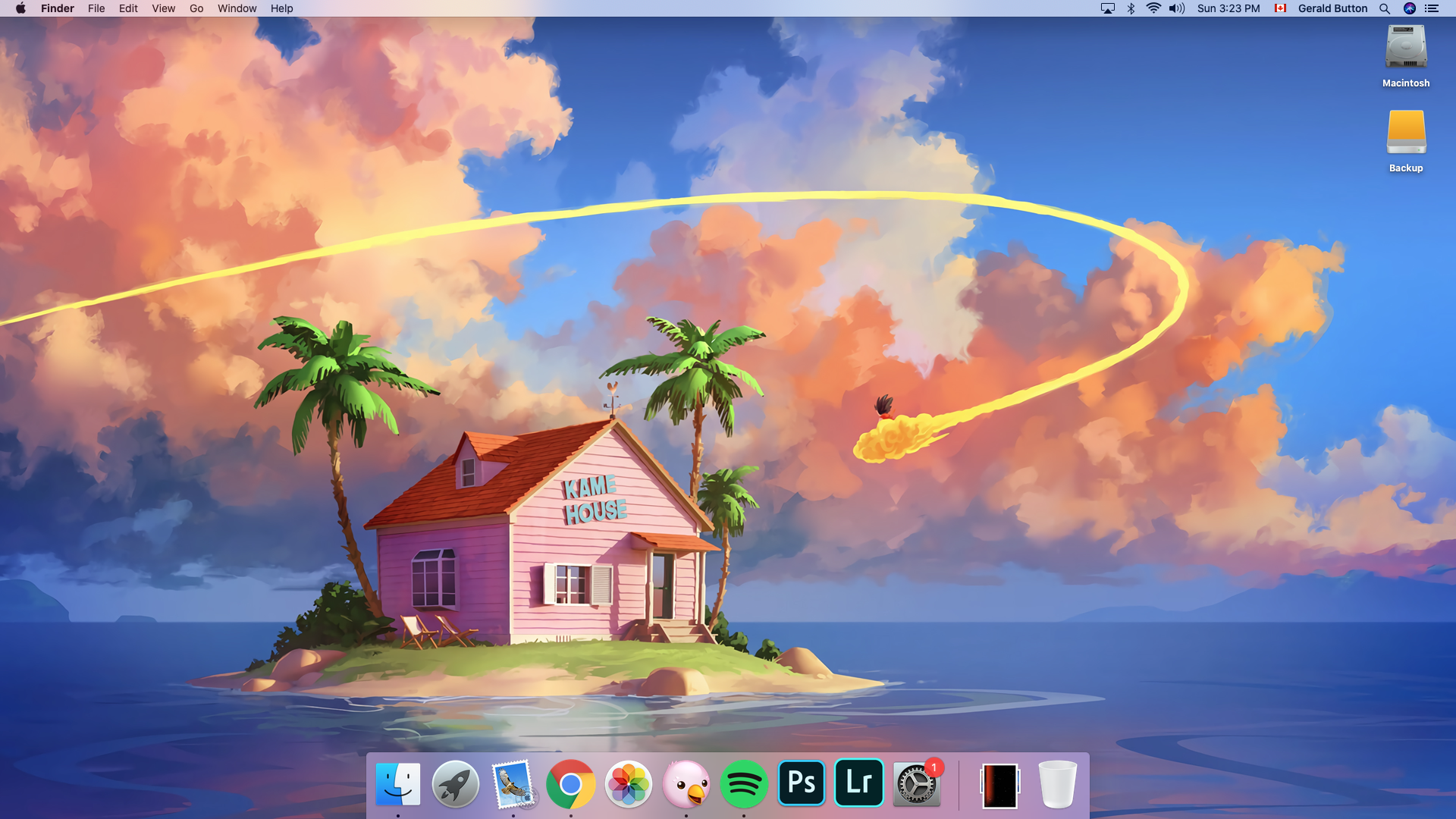
Task: Open the Edit menu
Action: 128,8
